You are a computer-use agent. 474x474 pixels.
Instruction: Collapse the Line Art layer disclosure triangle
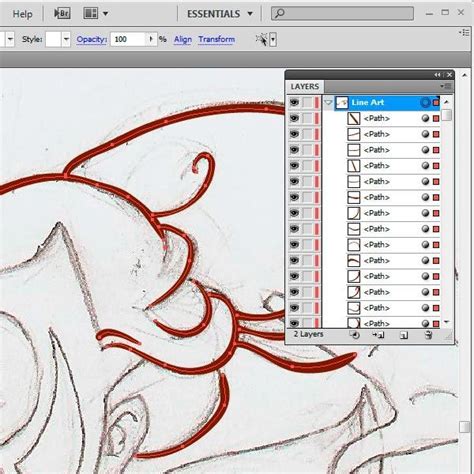(x=328, y=102)
